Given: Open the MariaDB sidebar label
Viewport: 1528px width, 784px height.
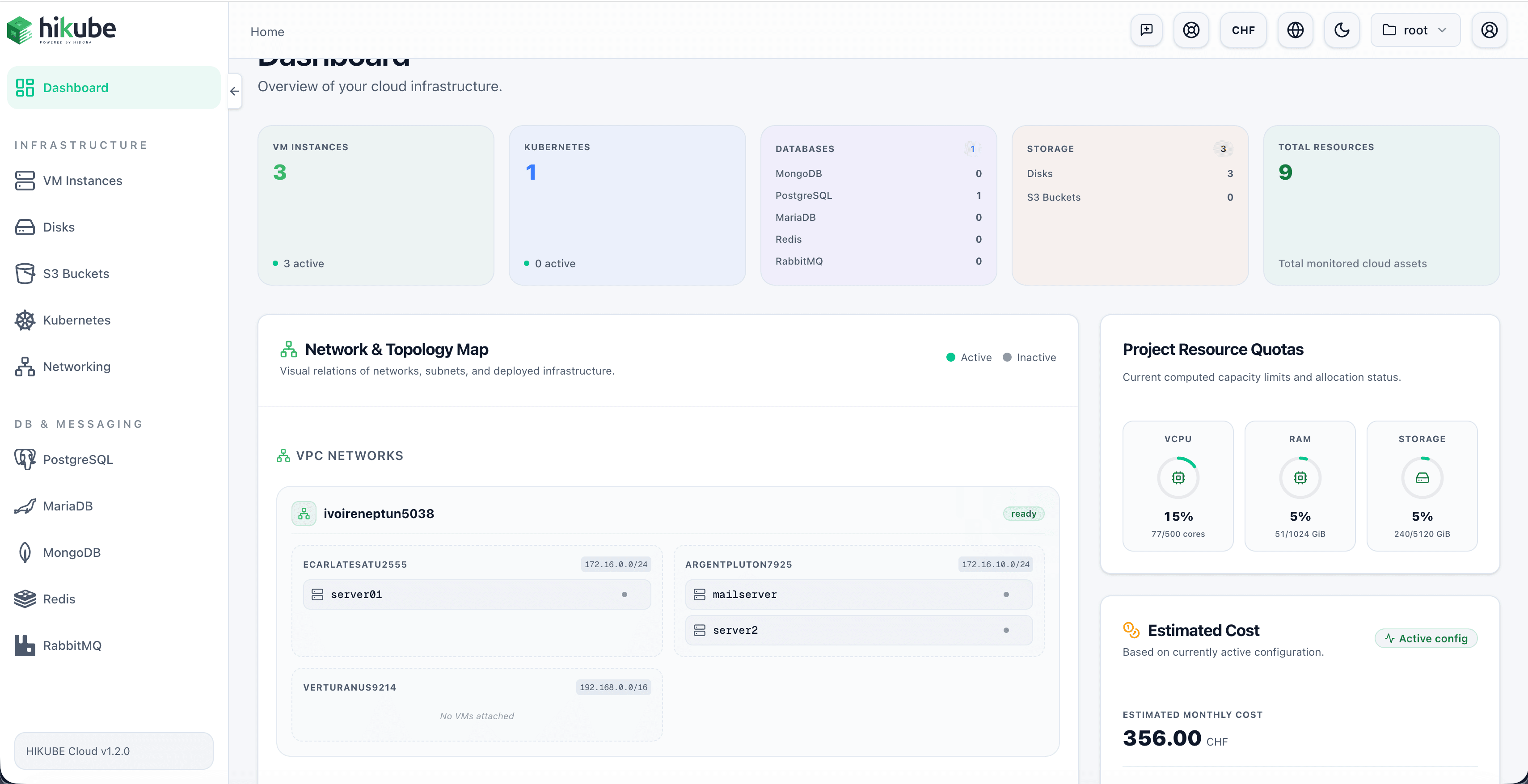Looking at the screenshot, I should 68,506.
